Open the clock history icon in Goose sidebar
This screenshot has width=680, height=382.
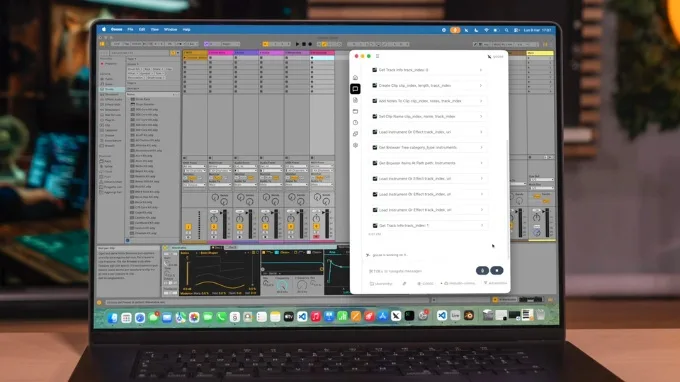coord(355,123)
